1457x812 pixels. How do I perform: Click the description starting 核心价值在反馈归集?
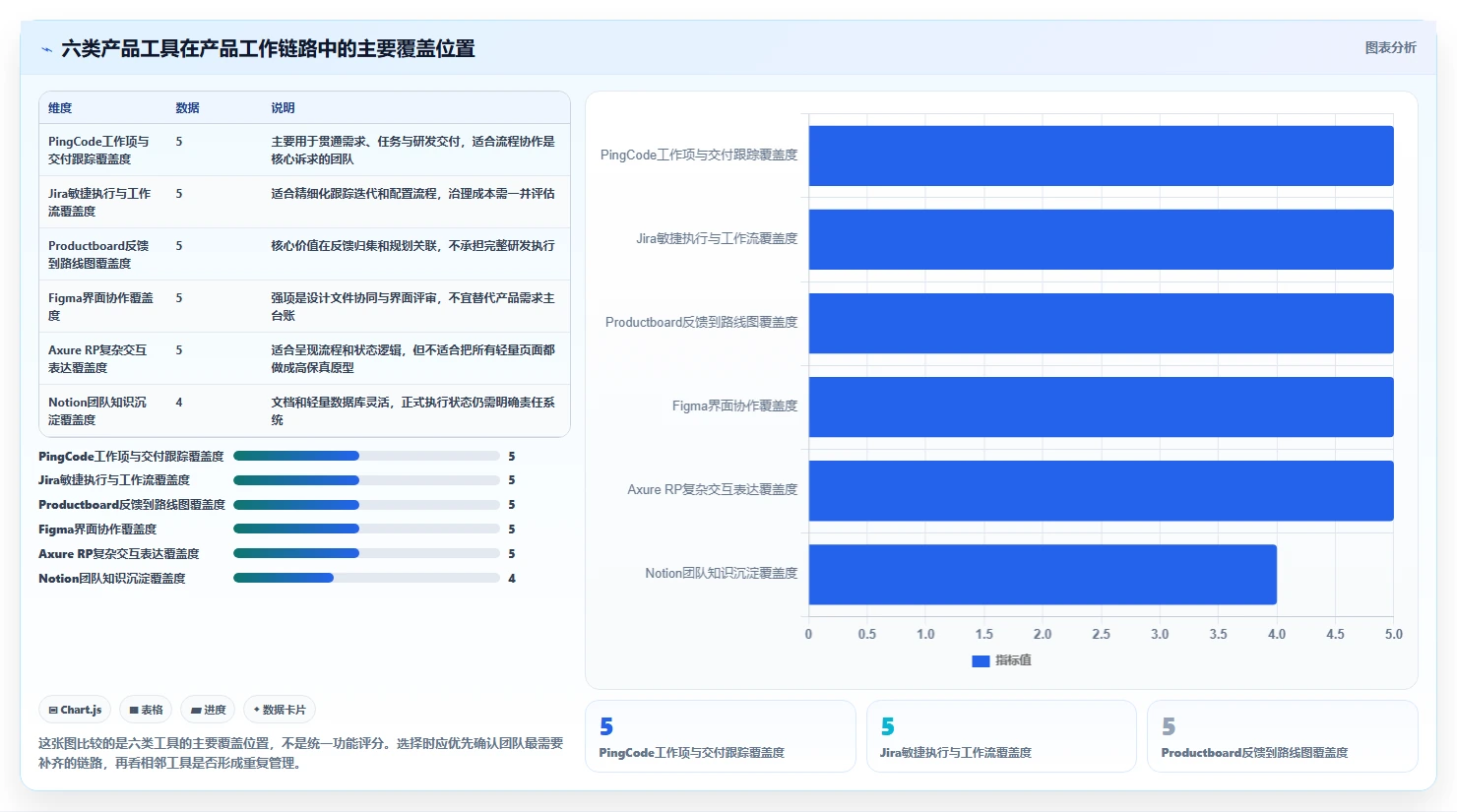pos(412,246)
